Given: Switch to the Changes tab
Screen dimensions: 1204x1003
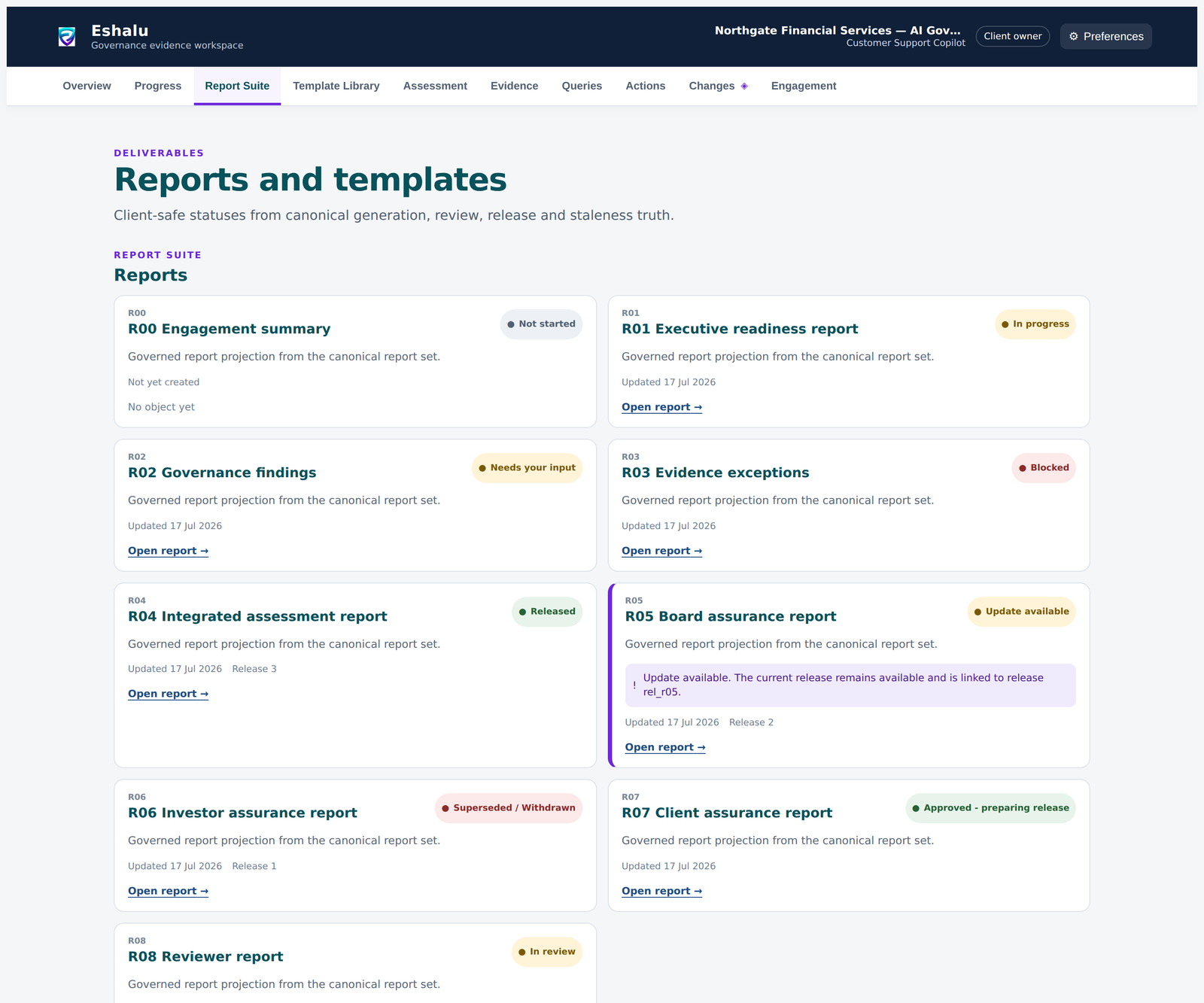Looking at the screenshot, I should 719,86.
